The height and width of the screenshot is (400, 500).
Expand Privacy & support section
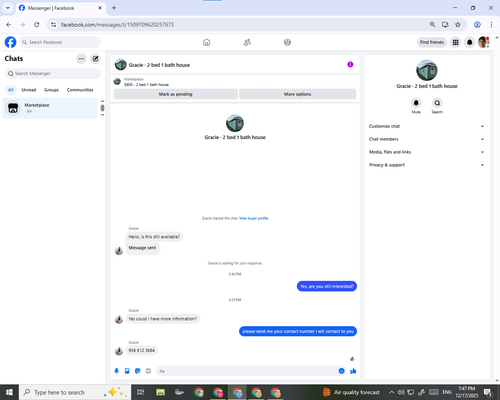[x=427, y=165]
